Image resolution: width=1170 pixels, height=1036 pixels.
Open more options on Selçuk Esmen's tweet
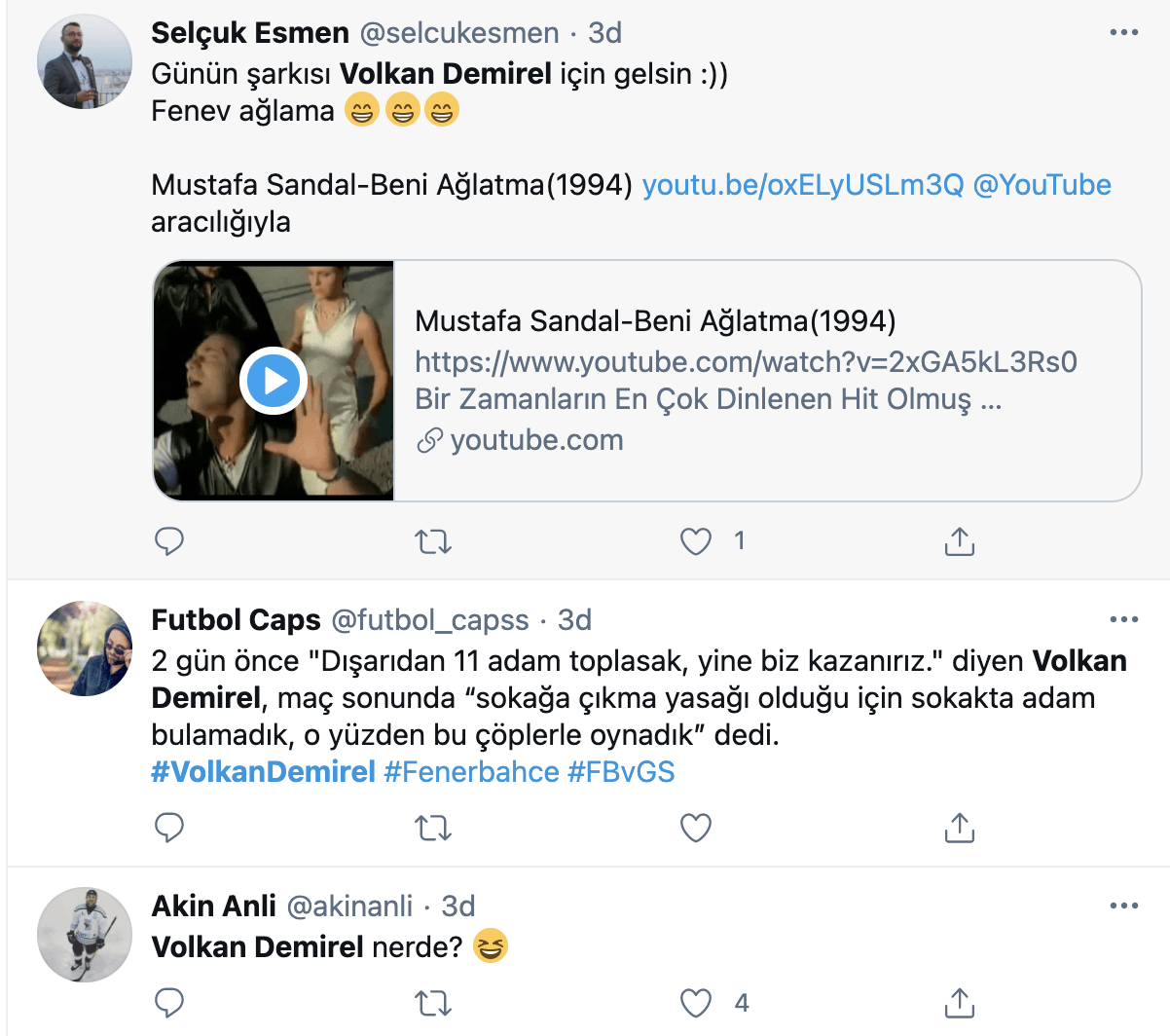click(1125, 32)
